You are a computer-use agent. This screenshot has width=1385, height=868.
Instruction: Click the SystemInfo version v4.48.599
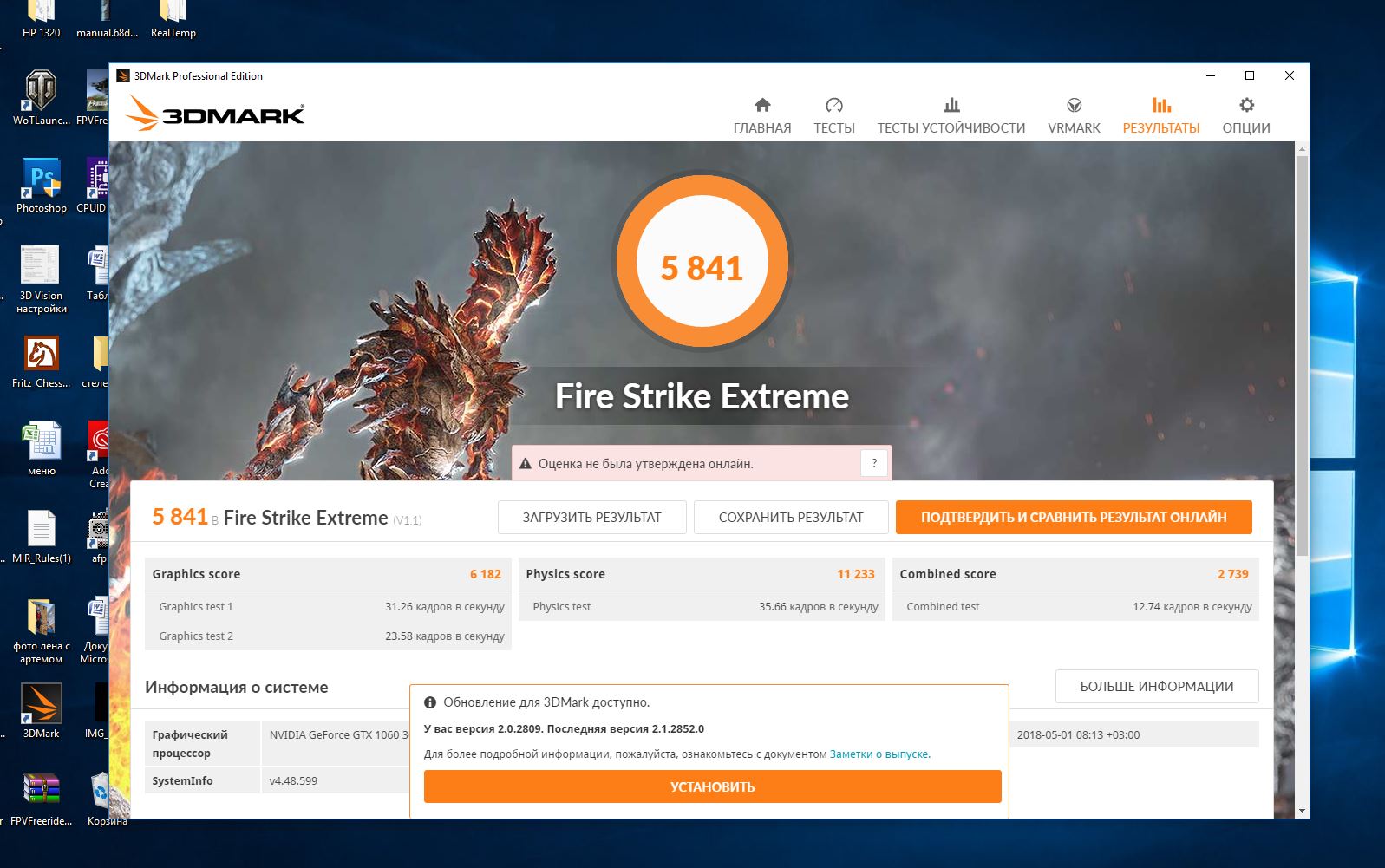[293, 780]
